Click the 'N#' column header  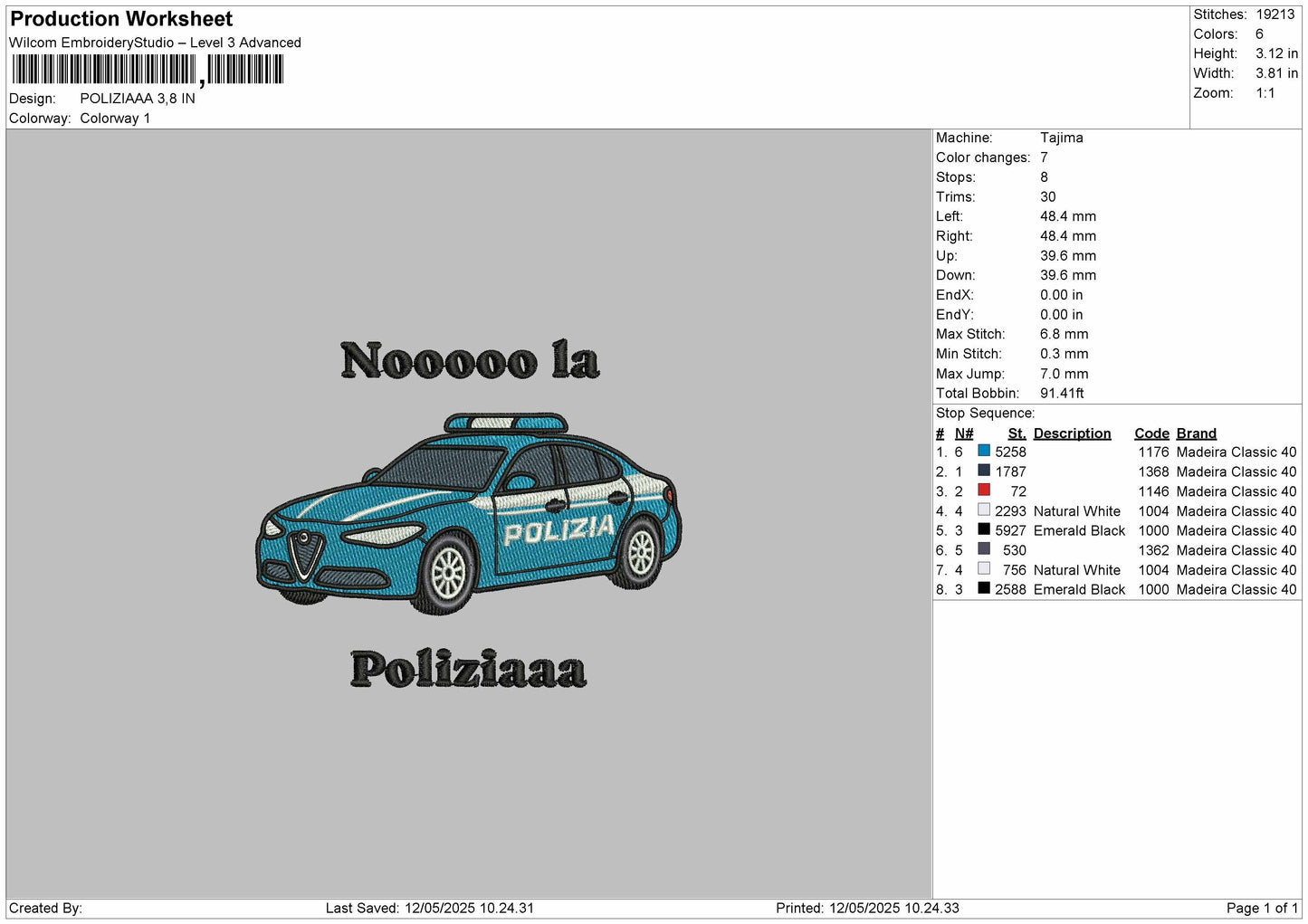click(964, 433)
